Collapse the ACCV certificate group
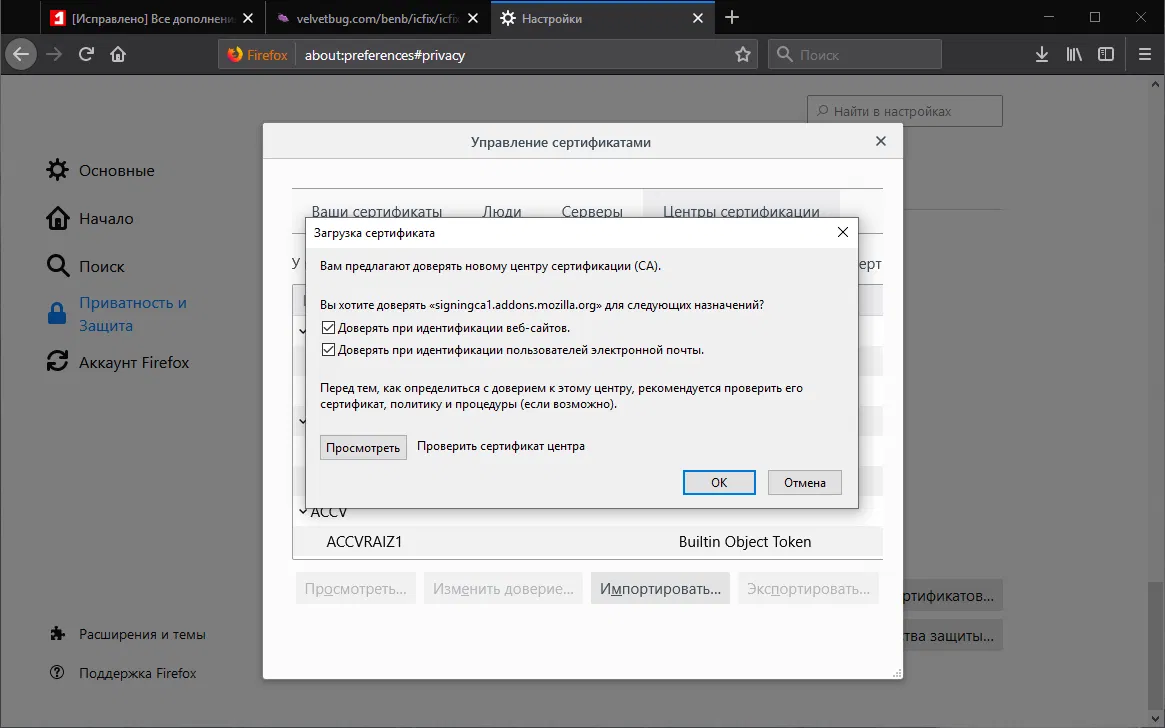 point(302,512)
